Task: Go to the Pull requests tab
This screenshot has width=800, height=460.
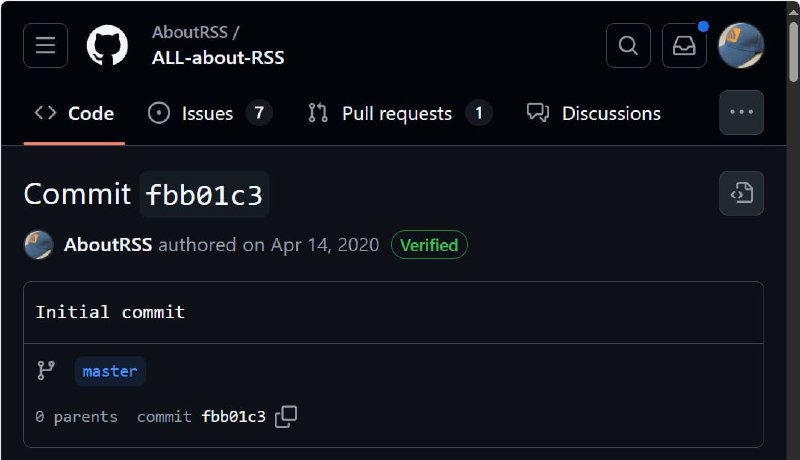Action: coord(396,114)
